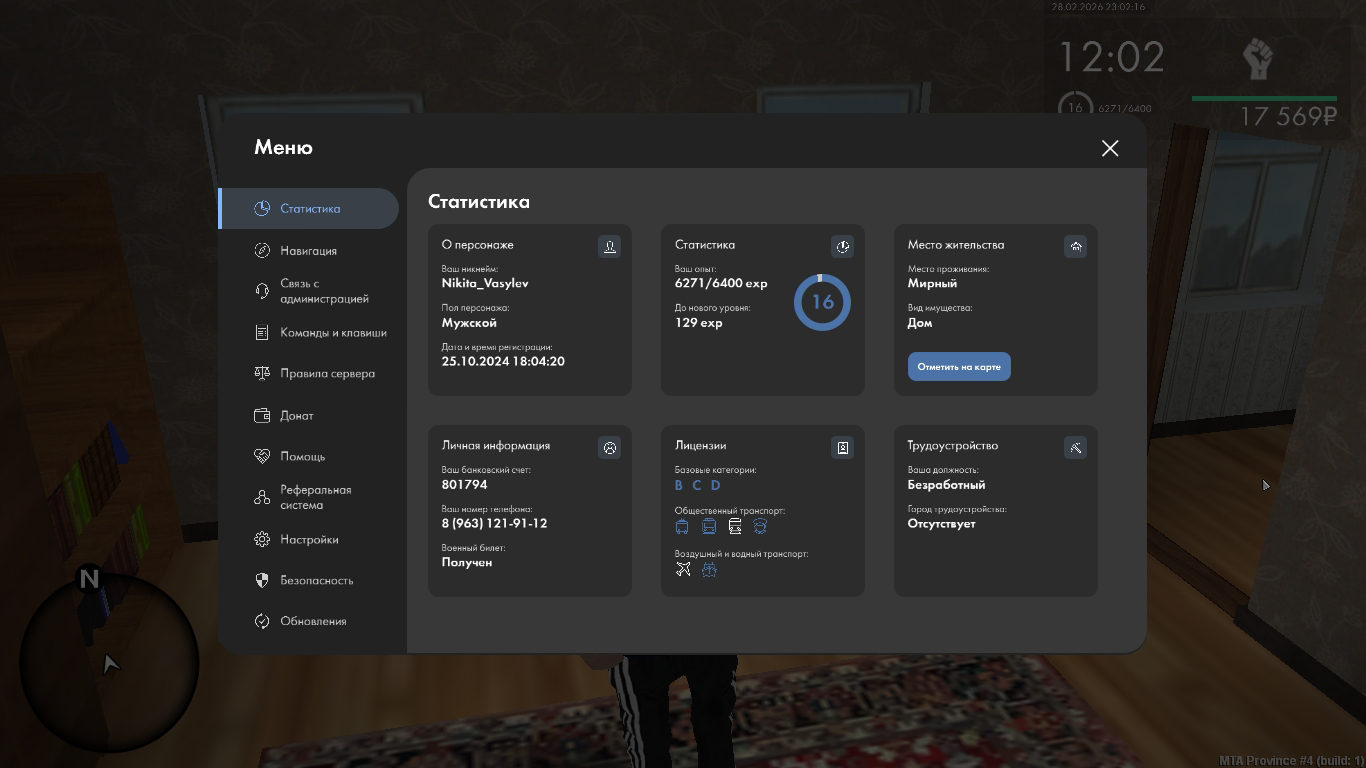The height and width of the screenshot is (768, 1366).
Task: Click the face icon in Личная информация card
Action: [x=609, y=447]
